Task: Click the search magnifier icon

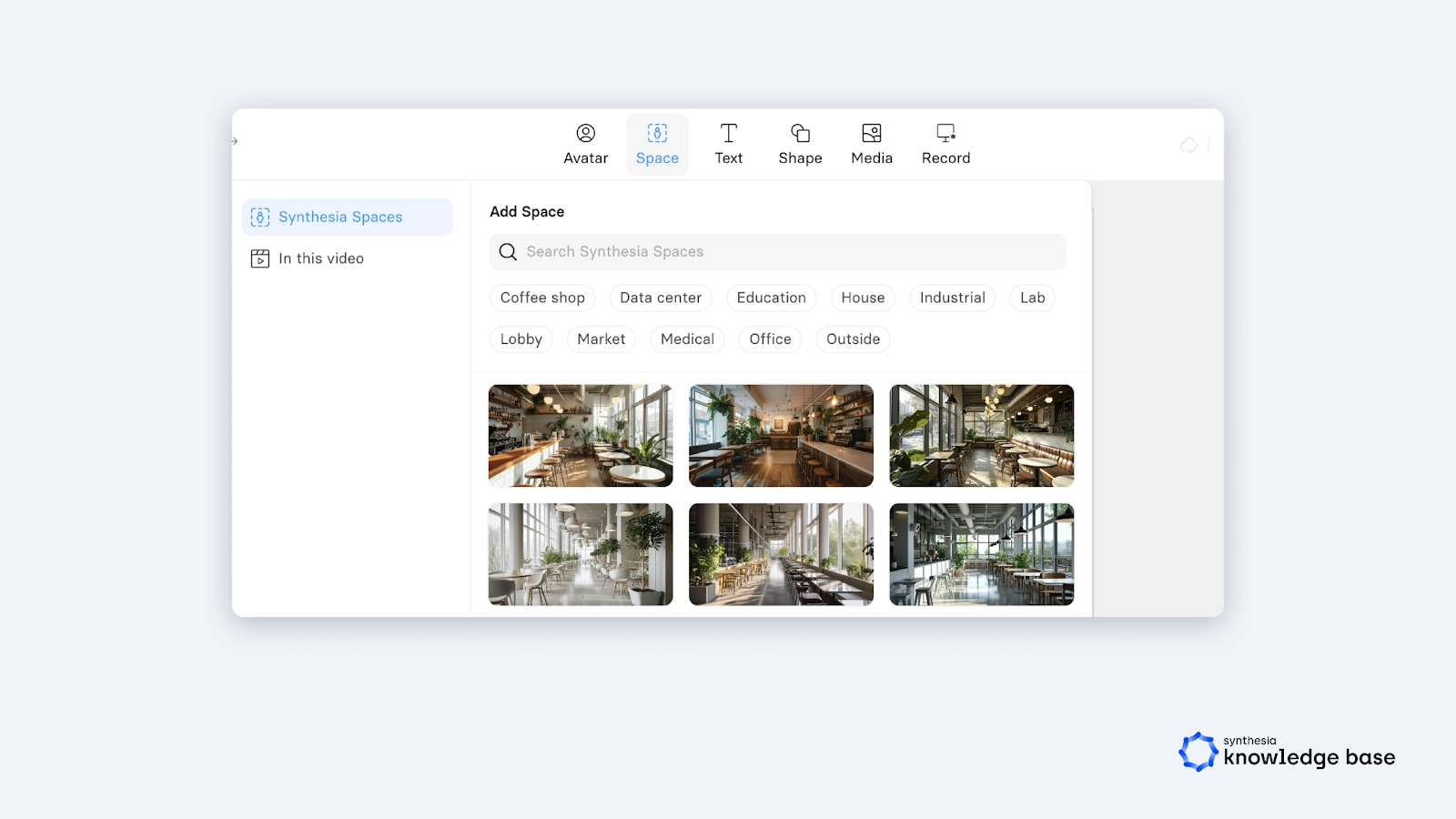Action: click(508, 252)
